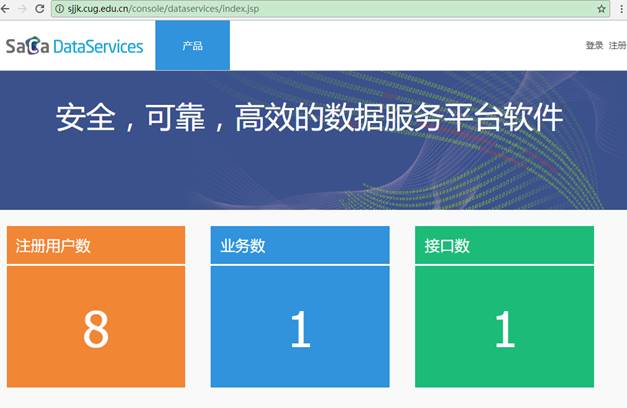Click the number 1 in the blue 业务数 card

(x=300, y=330)
